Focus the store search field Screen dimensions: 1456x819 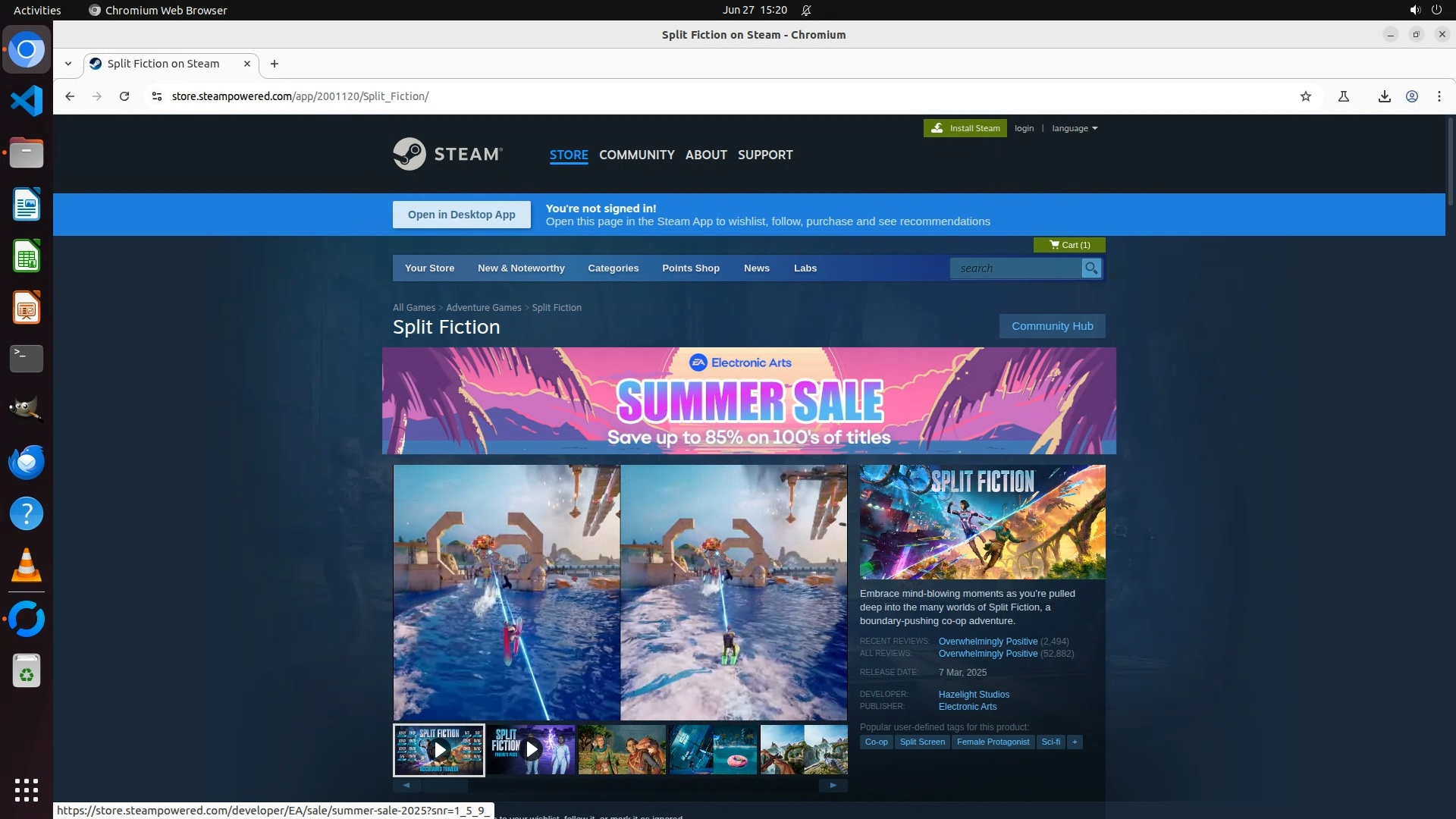click(1015, 268)
